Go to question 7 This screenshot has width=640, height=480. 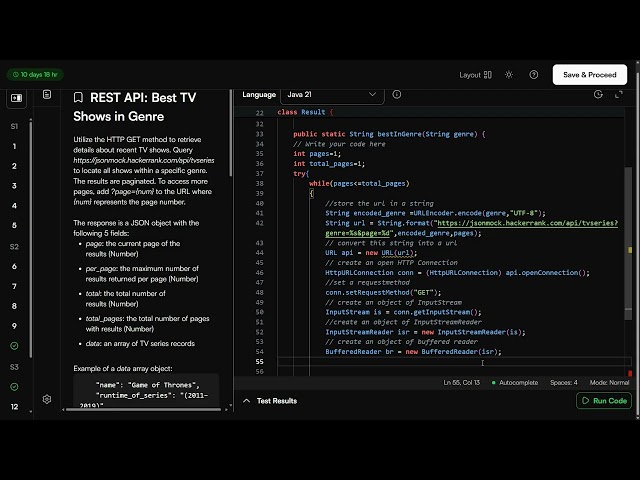pos(14,286)
